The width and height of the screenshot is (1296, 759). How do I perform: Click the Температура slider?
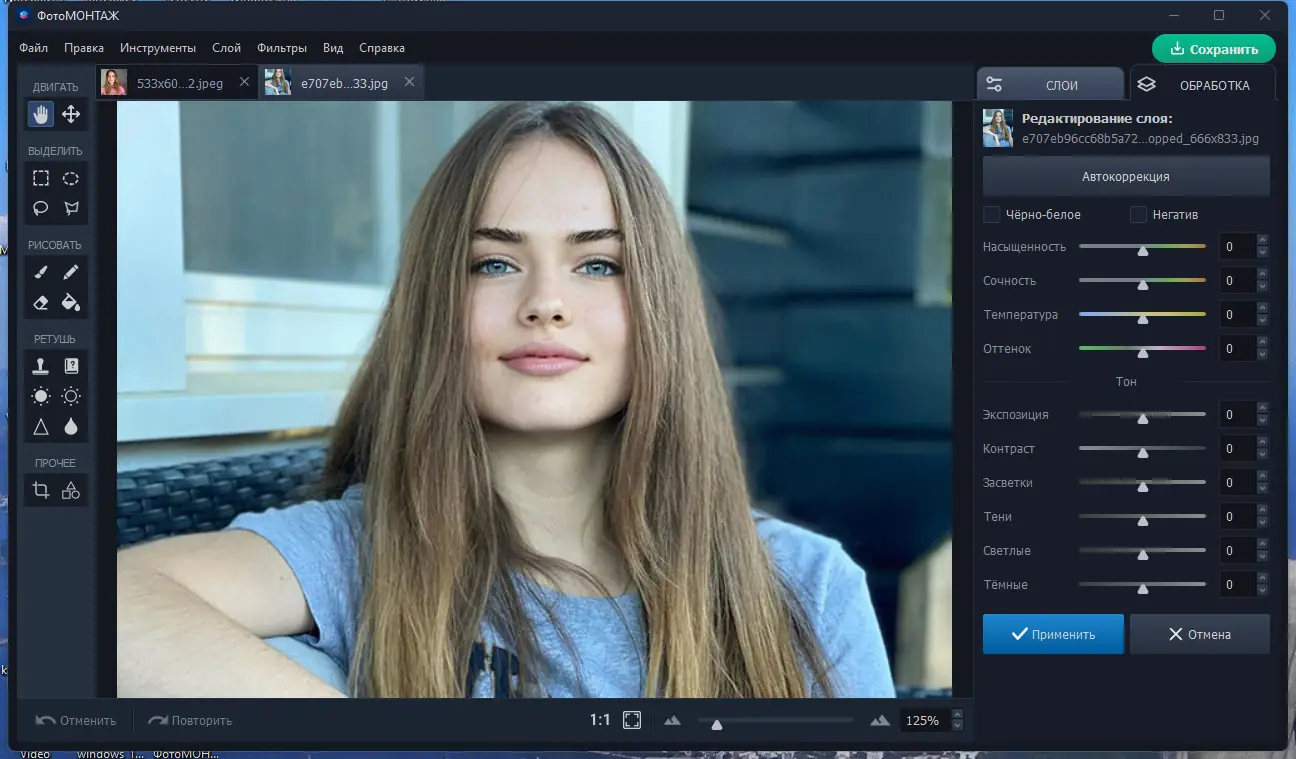[1142, 315]
